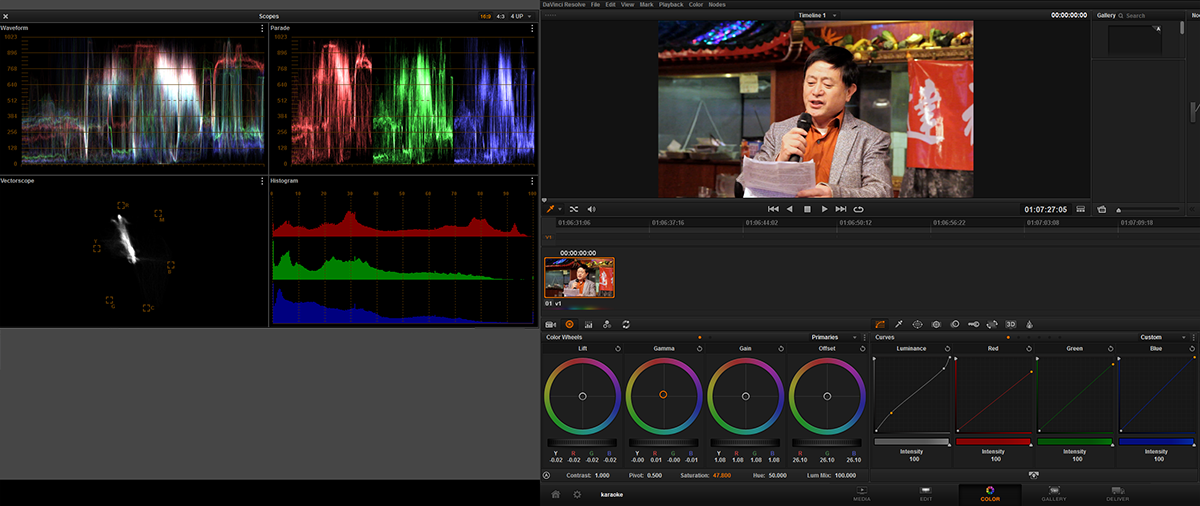The image size is (1200, 506).
Task: Toggle loop playback in the viewer
Action: coord(858,209)
